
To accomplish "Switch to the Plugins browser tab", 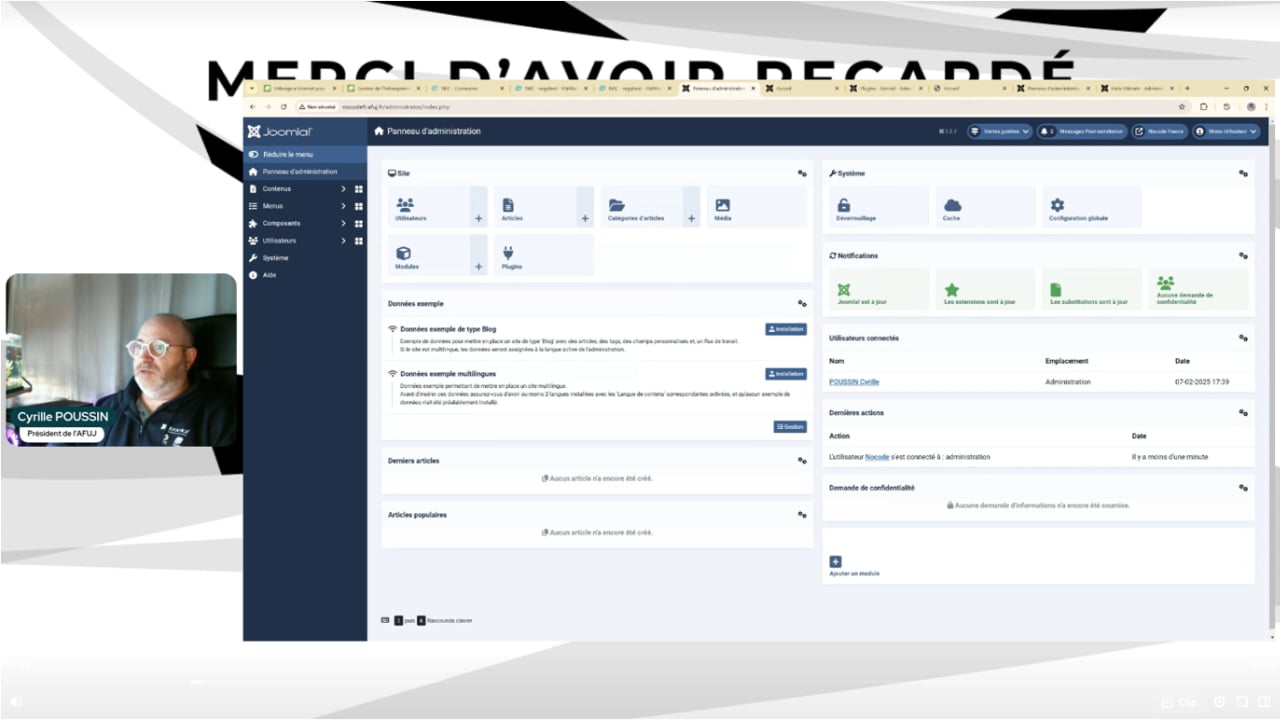I will (880, 88).
